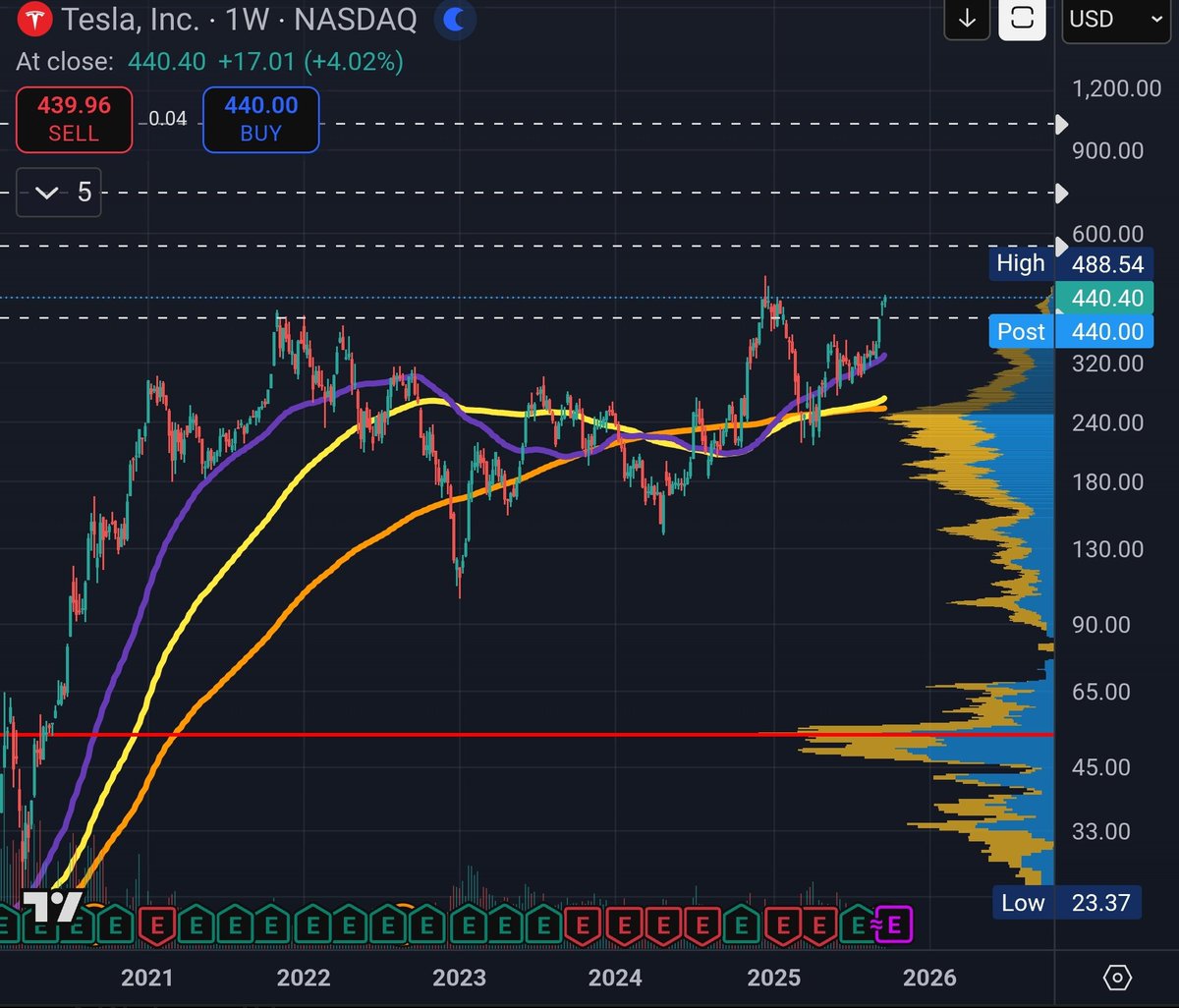This screenshot has width=1179, height=1008.
Task: Click the 240.00 price axis label
Action: tap(1108, 422)
